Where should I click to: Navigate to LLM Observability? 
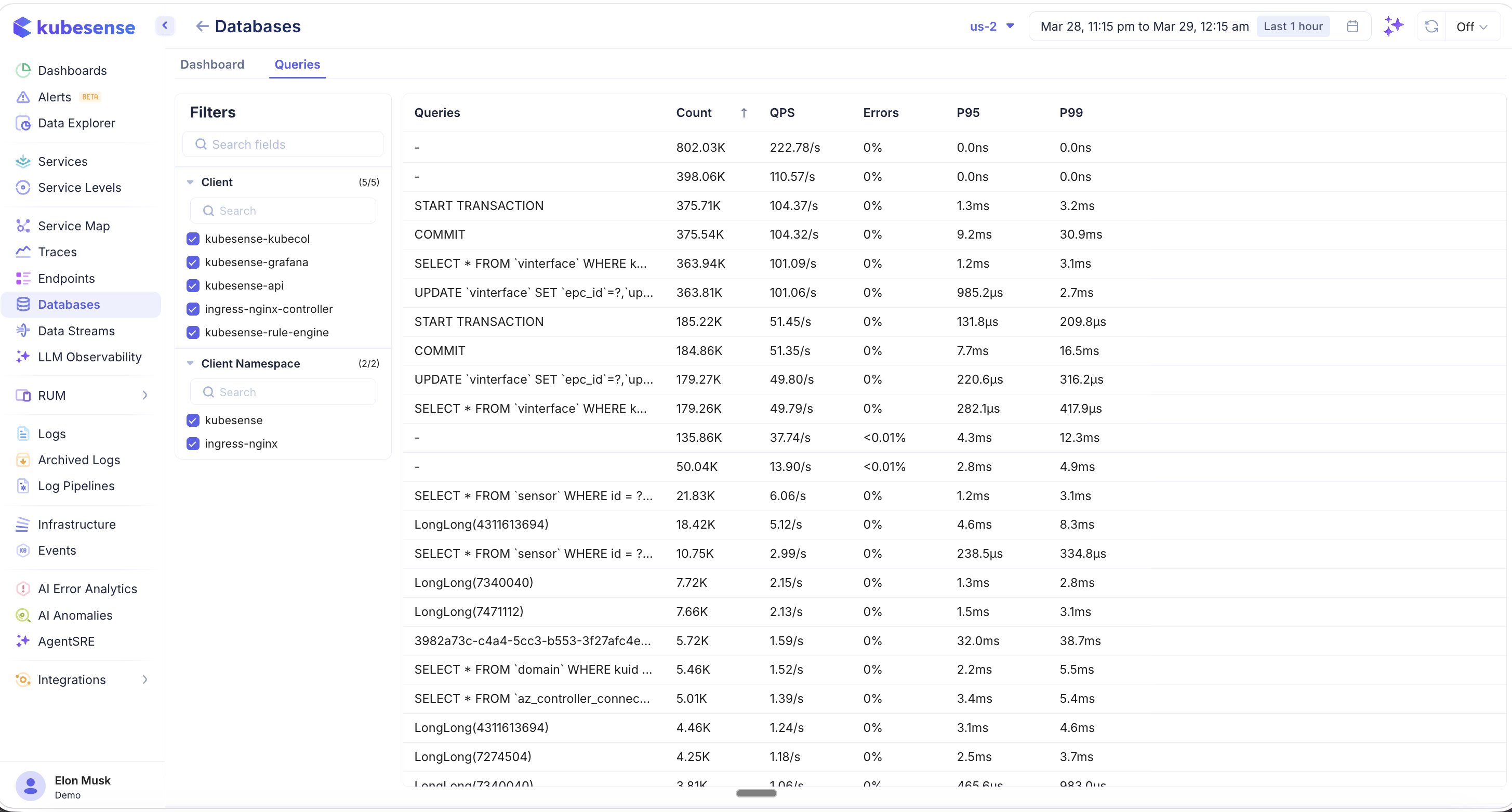(x=89, y=357)
